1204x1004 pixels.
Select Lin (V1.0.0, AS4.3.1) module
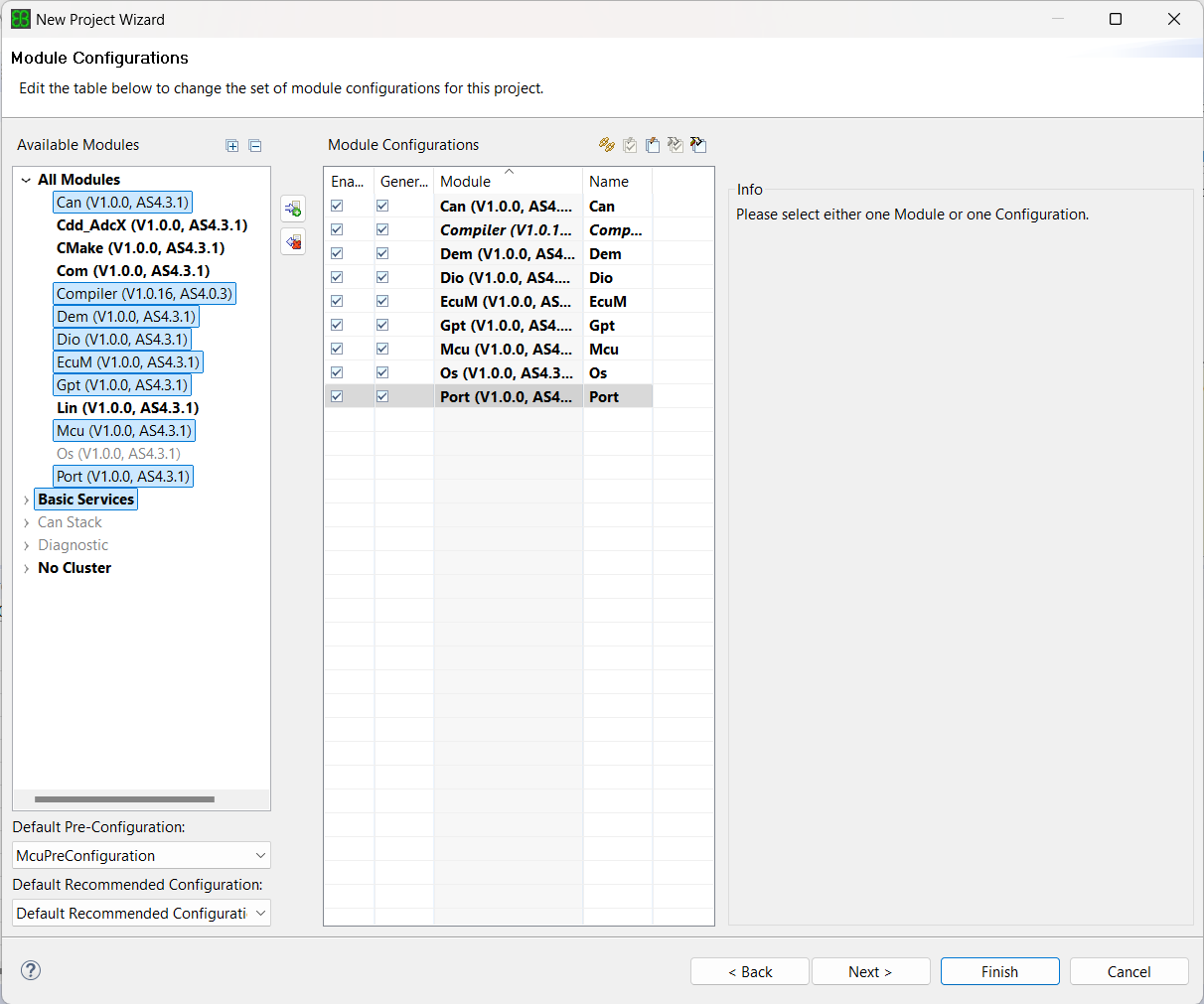click(x=127, y=408)
